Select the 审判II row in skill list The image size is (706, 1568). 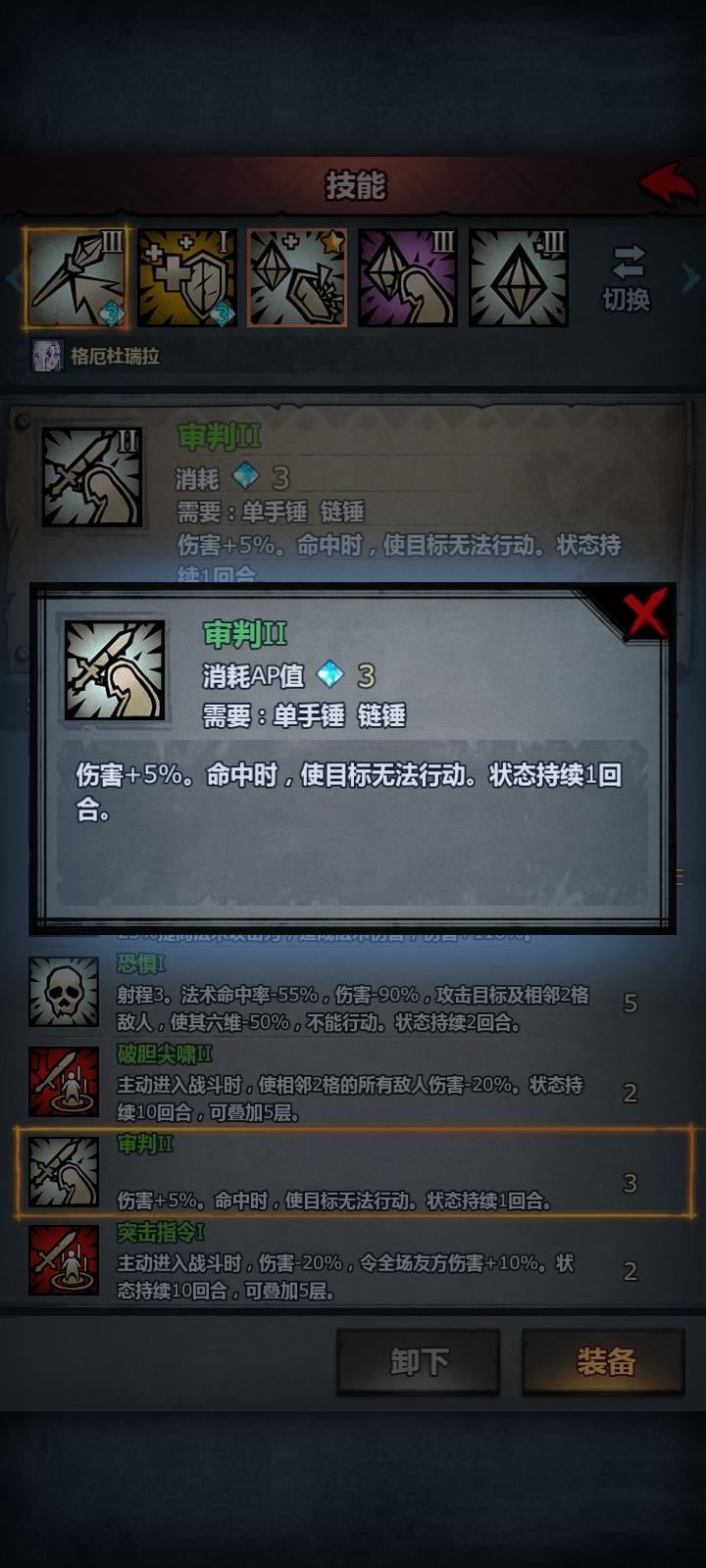pyautogui.click(x=354, y=1172)
